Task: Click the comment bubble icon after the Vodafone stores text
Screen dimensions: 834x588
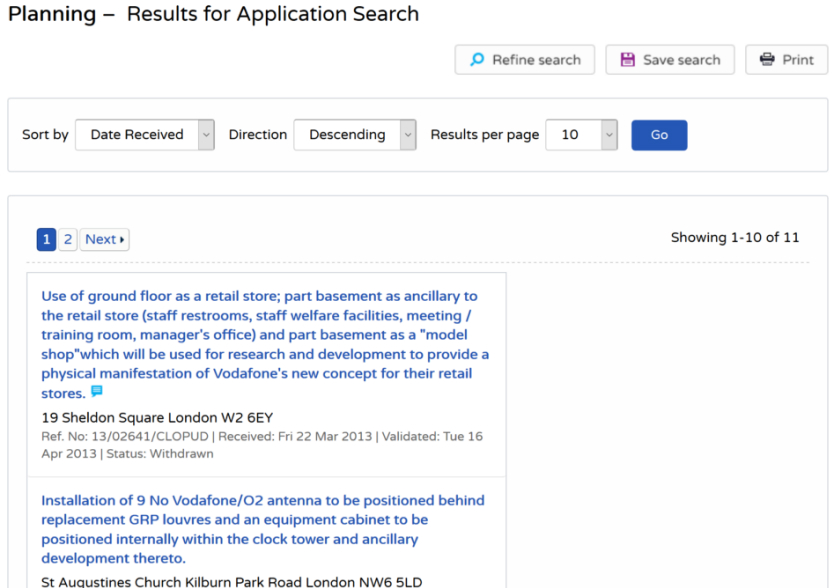Action: pyautogui.click(x=96, y=392)
